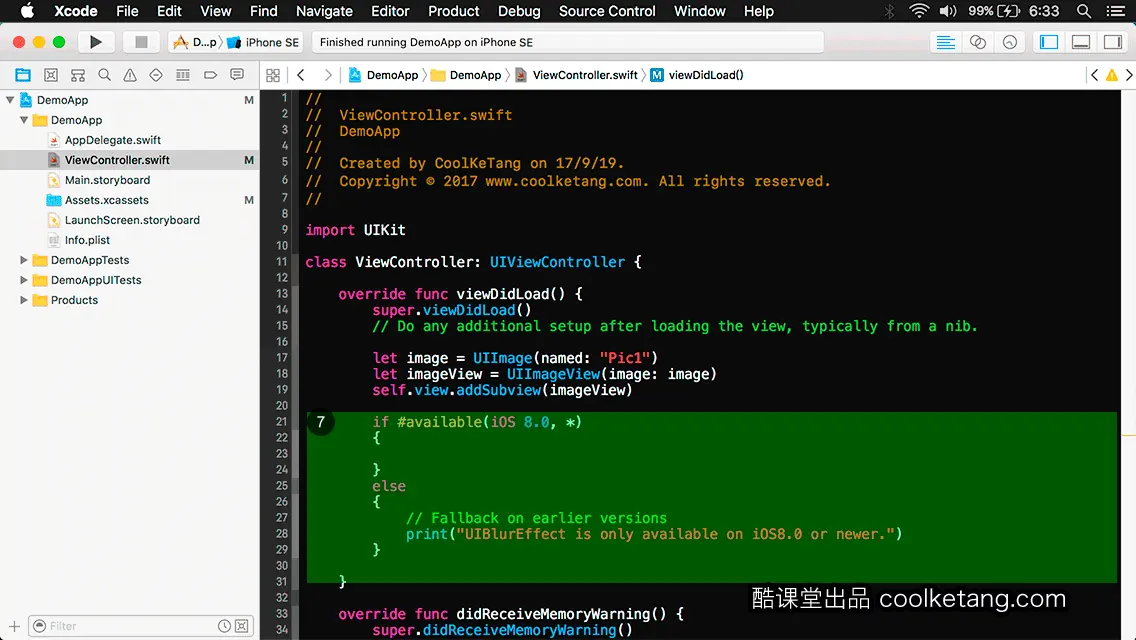
Task: Choose scheme D...p in toolbar
Action: [x=196, y=42]
